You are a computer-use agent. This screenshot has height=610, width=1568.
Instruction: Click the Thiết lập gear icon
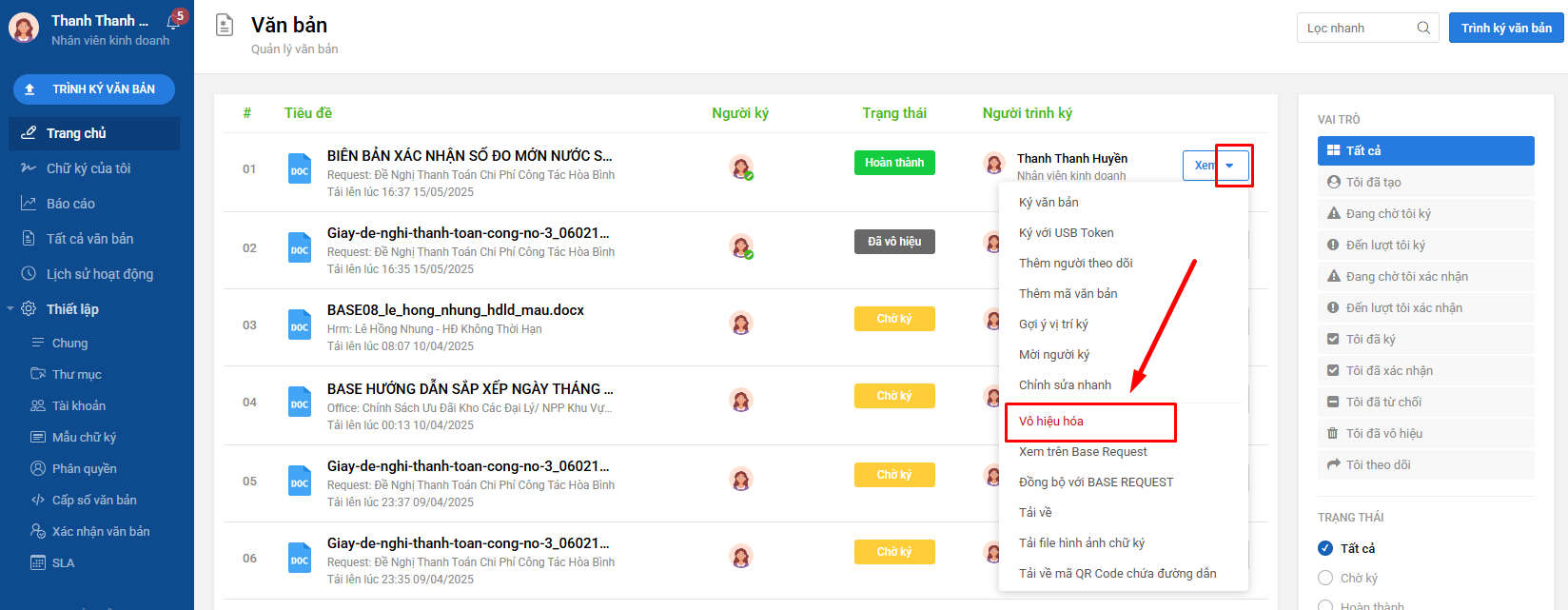tap(29, 308)
